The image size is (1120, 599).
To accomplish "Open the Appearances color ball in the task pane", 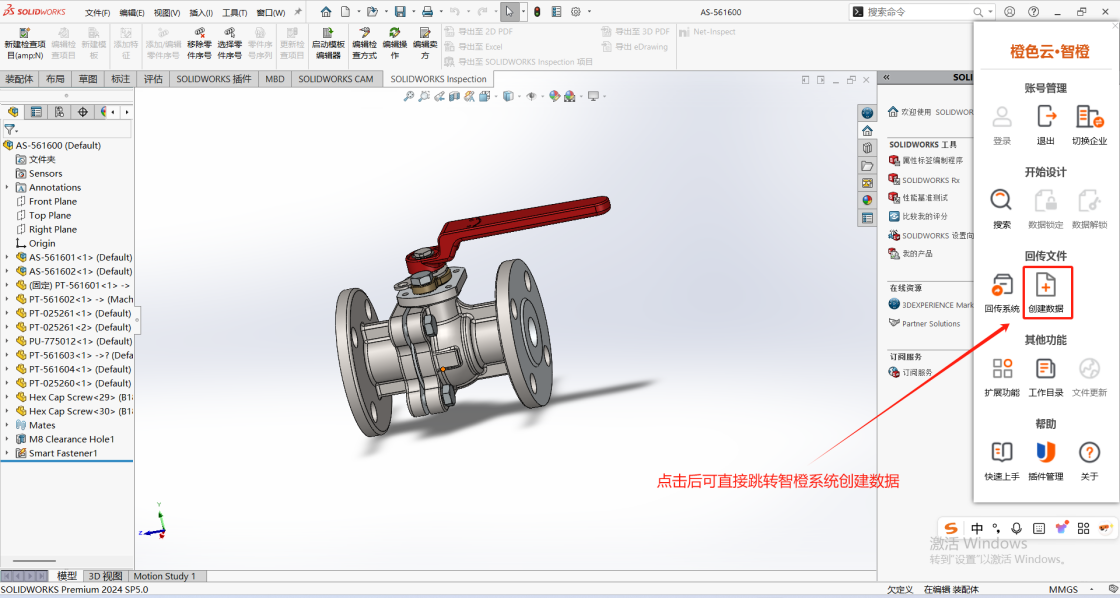I will click(867, 201).
